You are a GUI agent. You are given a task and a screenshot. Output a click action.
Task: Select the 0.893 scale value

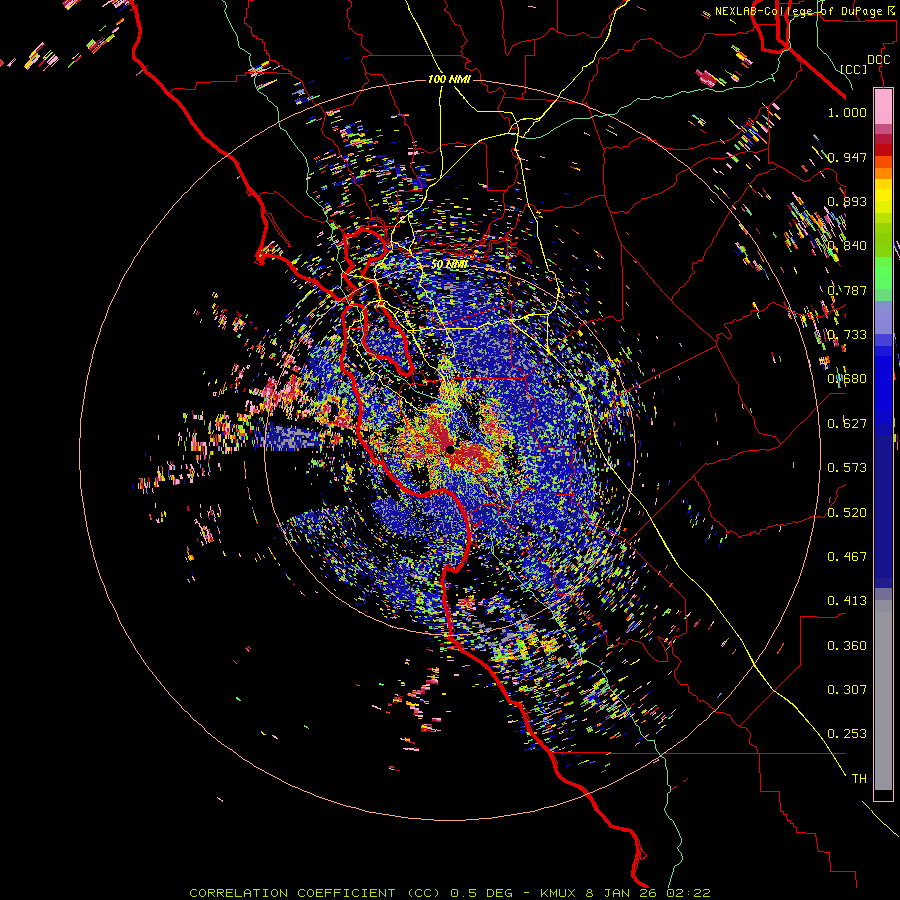pyautogui.click(x=847, y=201)
